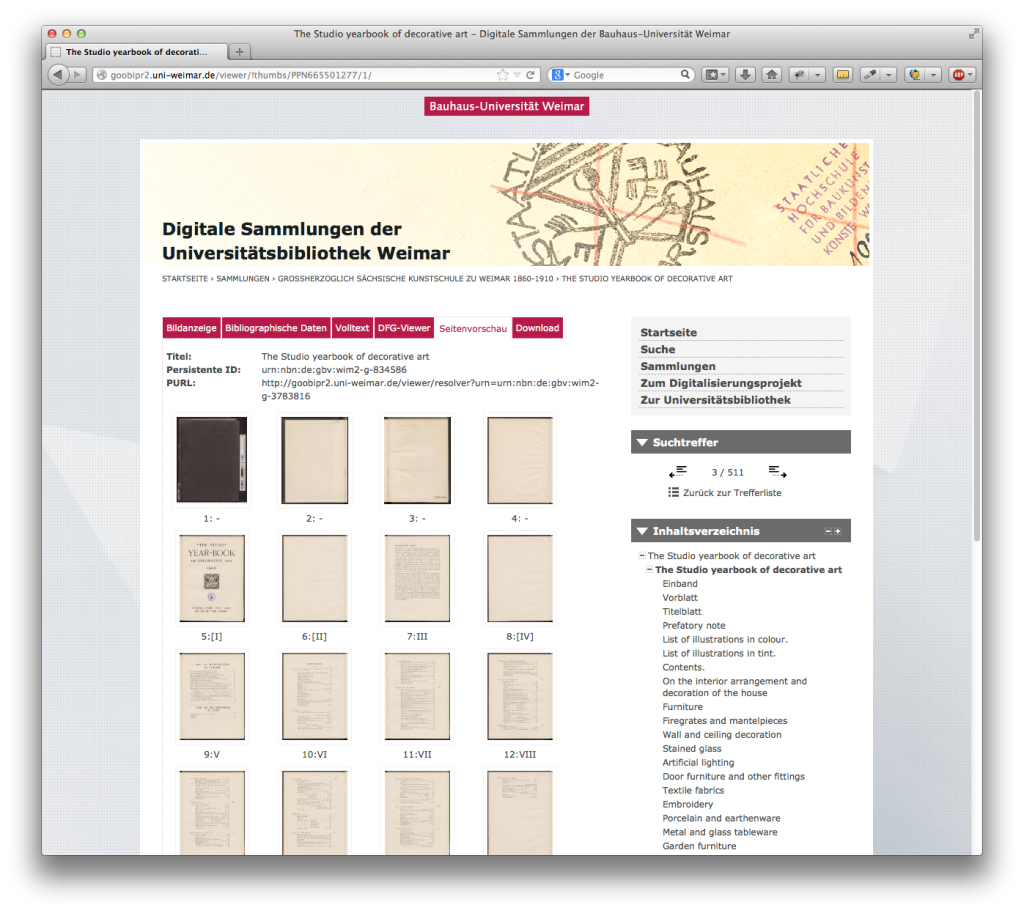Open the page thumbnail labeled 10:VI

coord(315,696)
